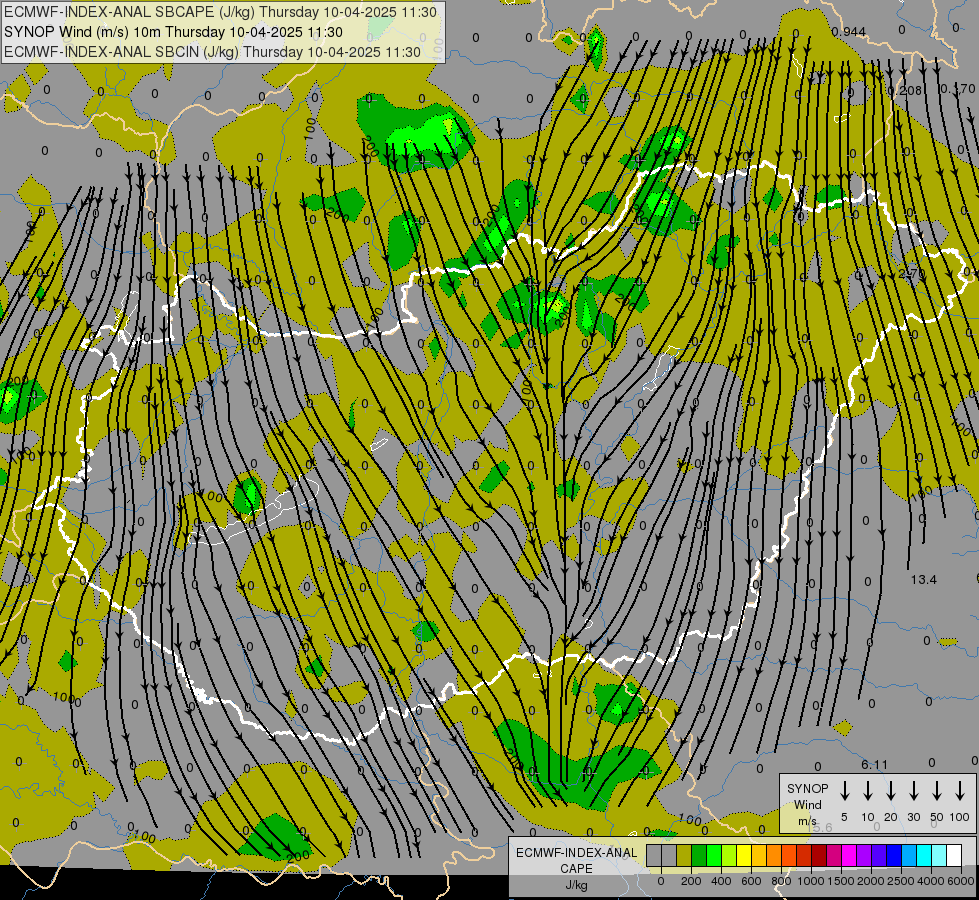Image resolution: width=979 pixels, height=900 pixels.
Task: Click the 0.944 value on the map
Action: 849,32
